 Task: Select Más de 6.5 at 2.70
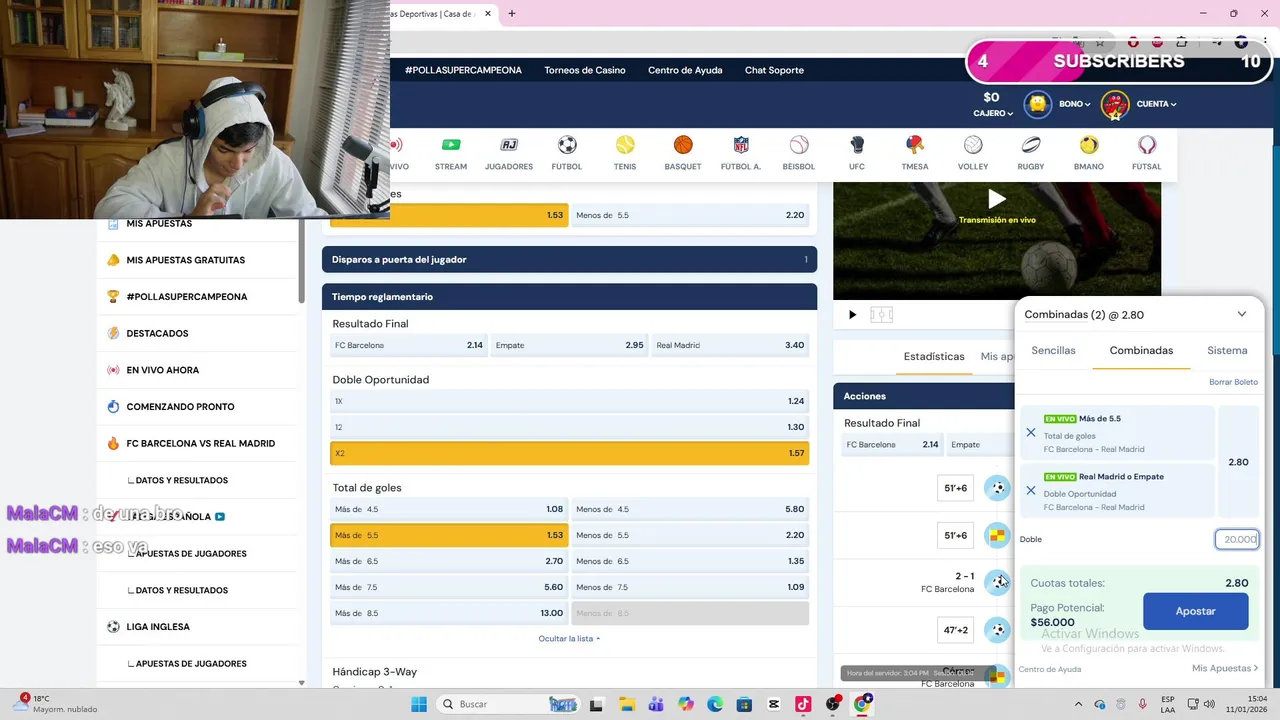click(x=449, y=561)
